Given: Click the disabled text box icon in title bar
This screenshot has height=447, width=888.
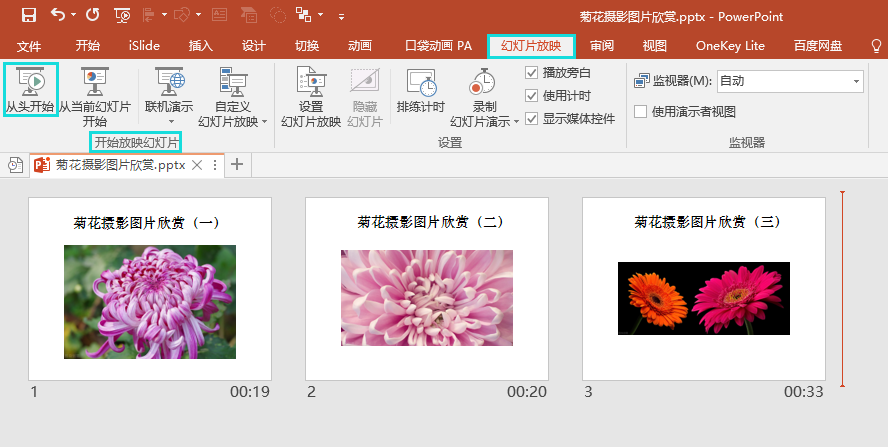Looking at the screenshot, I should click(x=219, y=15).
